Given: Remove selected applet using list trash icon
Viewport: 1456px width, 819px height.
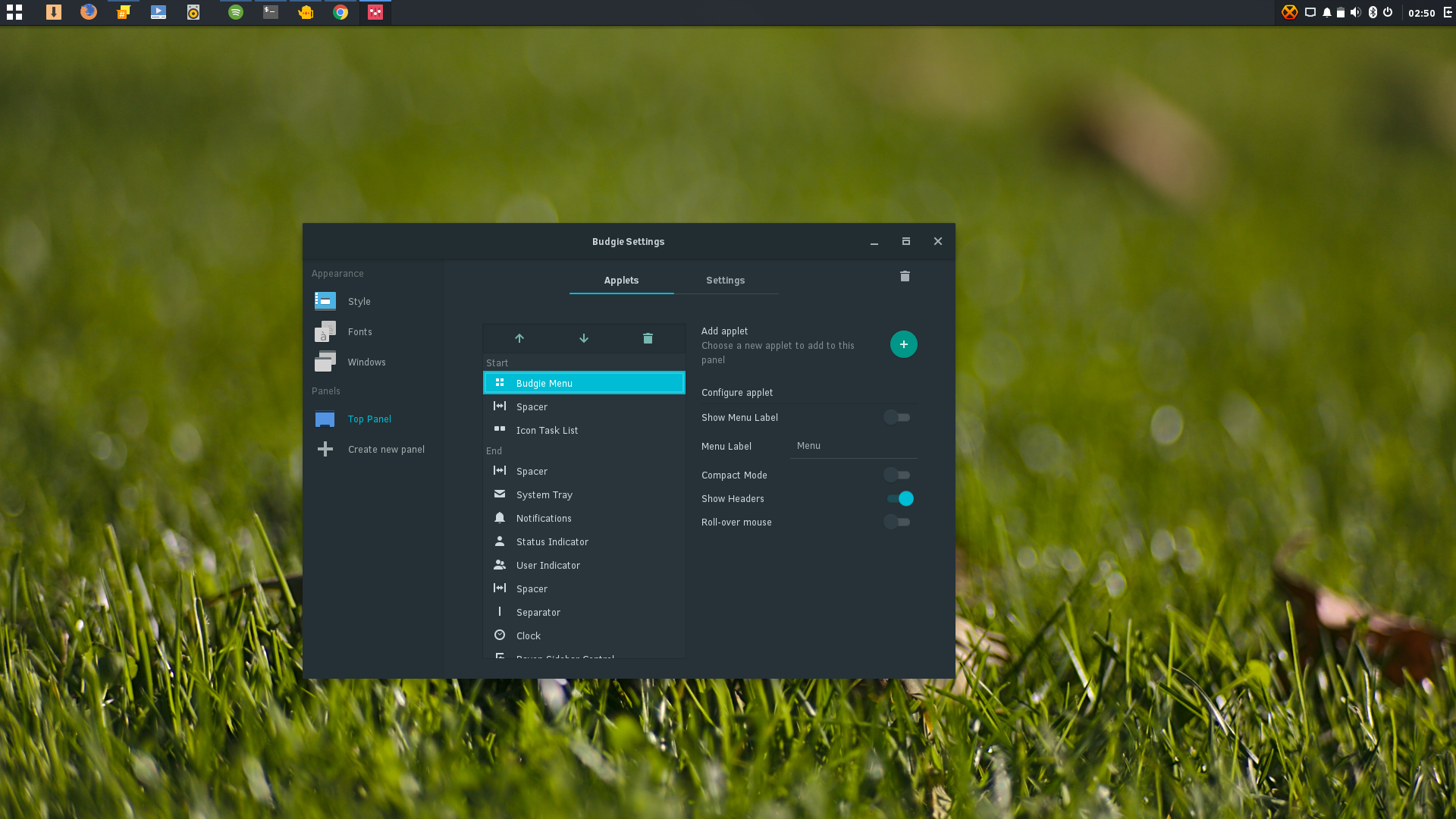Looking at the screenshot, I should pos(648,338).
